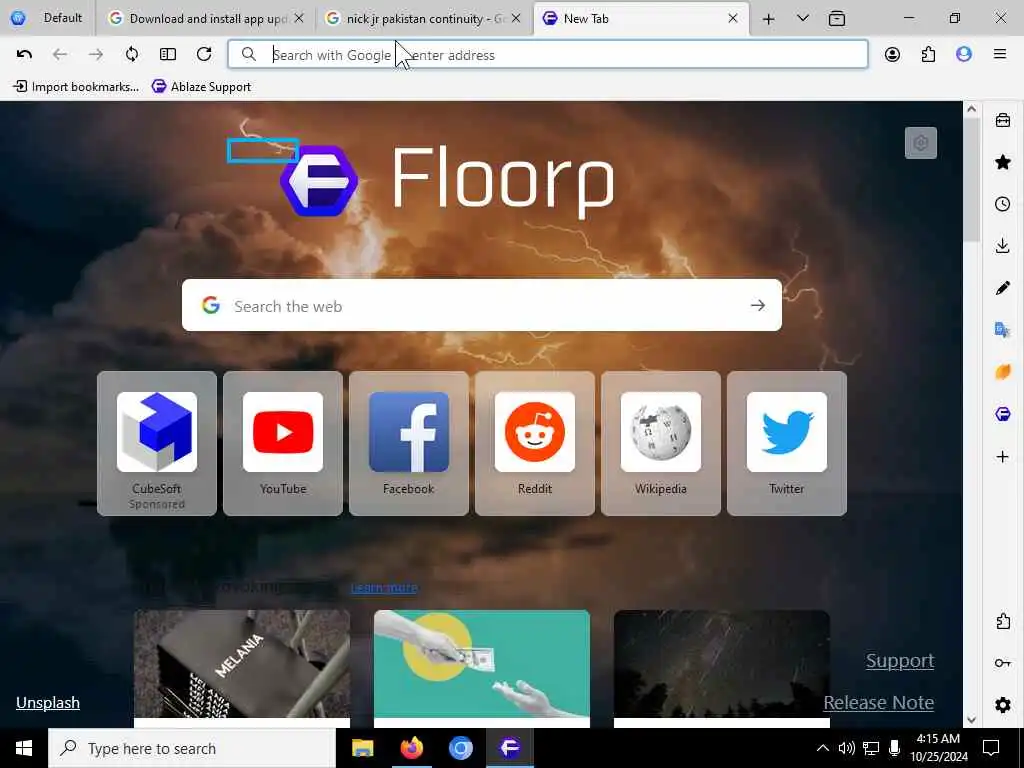Open the account icon in toolbar
This screenshot has height=768, width=1024.
point(892,54)
